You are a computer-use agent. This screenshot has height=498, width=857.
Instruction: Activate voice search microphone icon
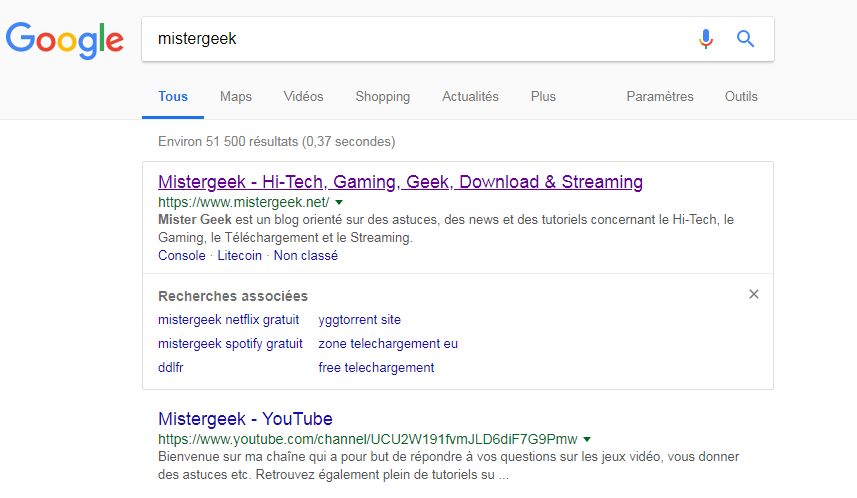pos(706,39)
